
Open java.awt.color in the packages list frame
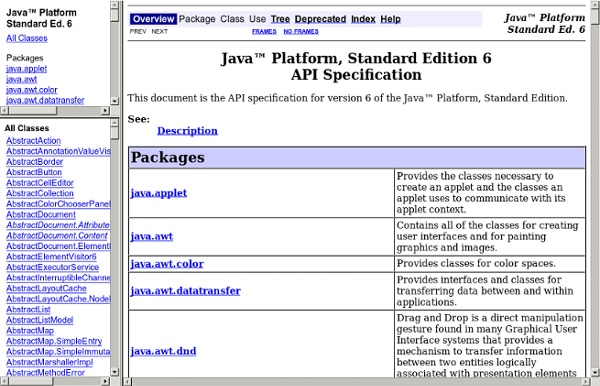point(32,90)
